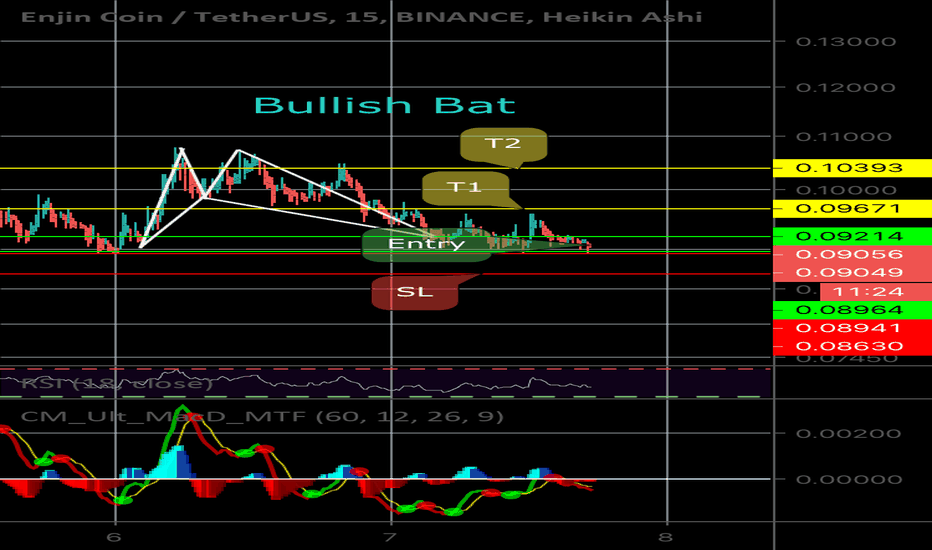
Task: Click the 0.00000 MACD axis value
Action: pos(849,479)
